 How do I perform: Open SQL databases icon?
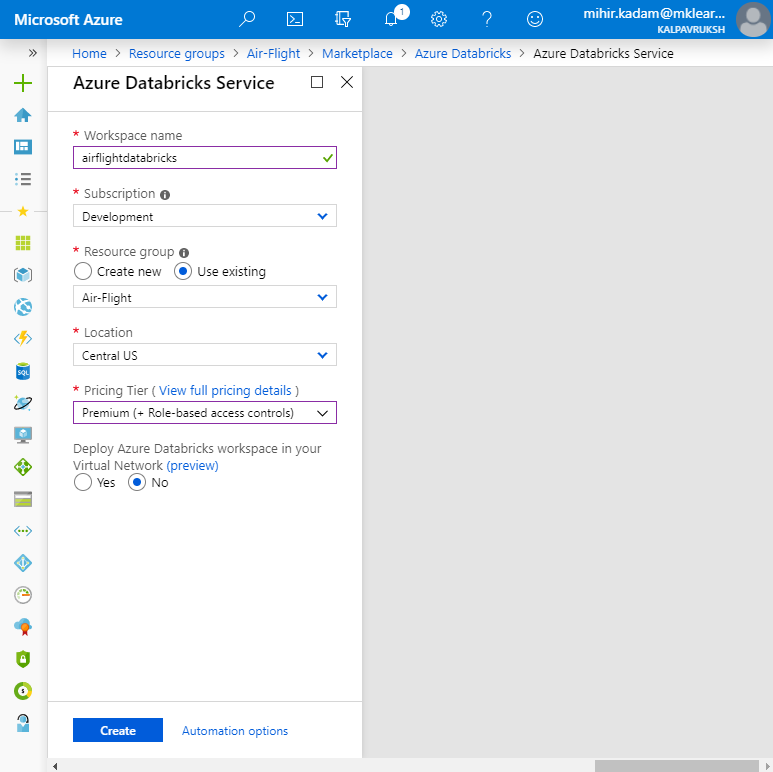point(23,371)
